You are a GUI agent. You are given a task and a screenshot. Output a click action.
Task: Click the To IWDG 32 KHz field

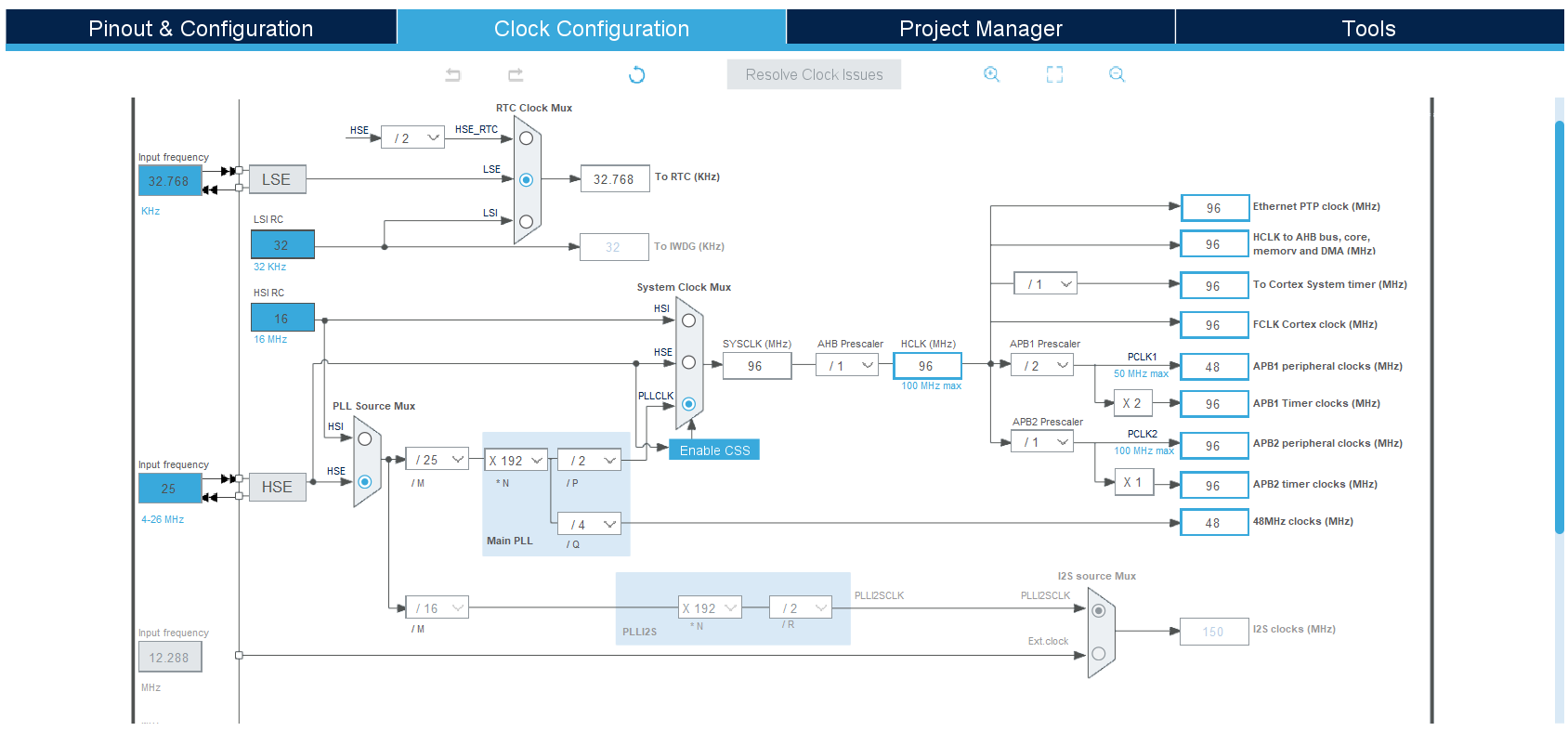point(615,247)
